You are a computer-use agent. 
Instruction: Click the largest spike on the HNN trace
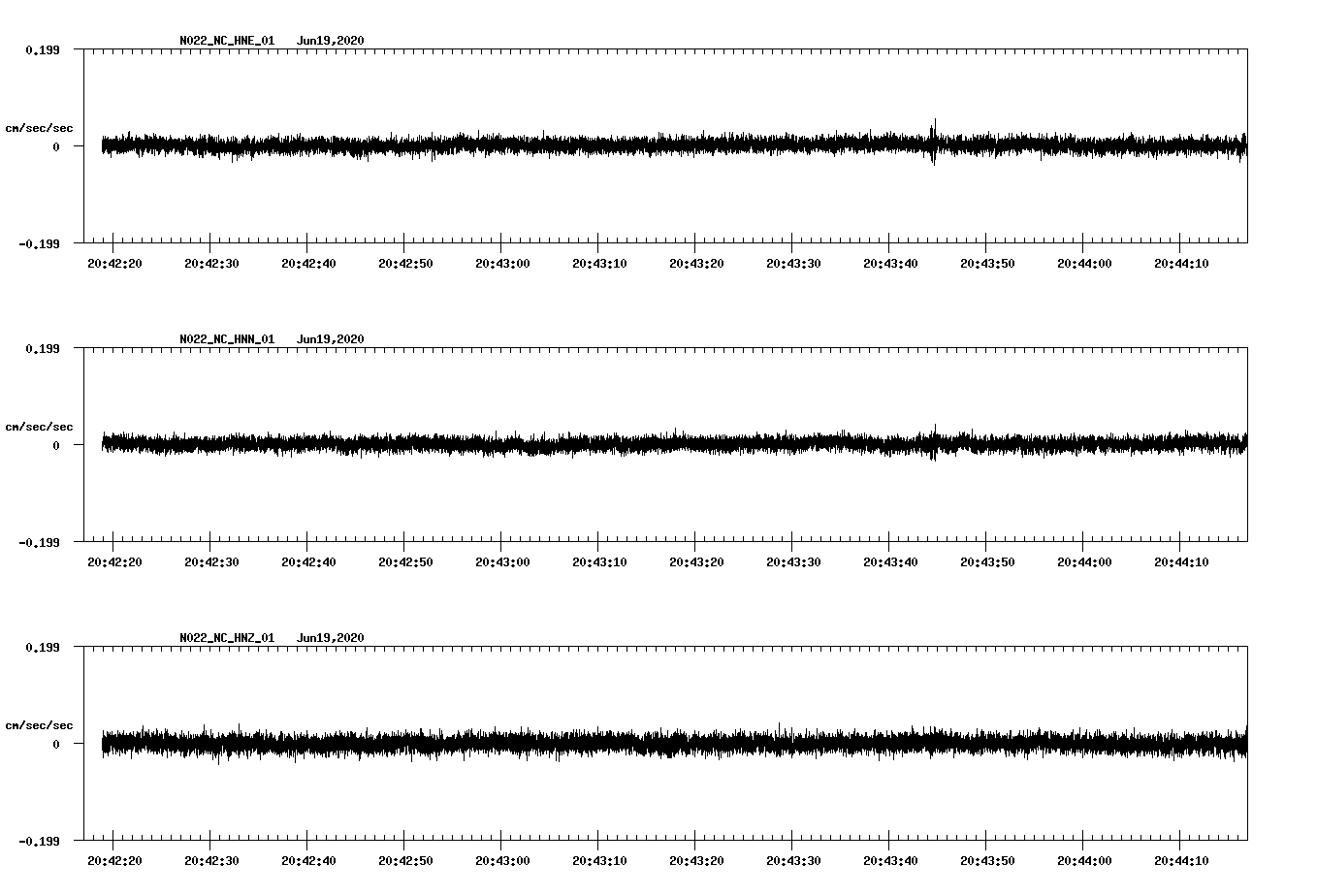934,441
